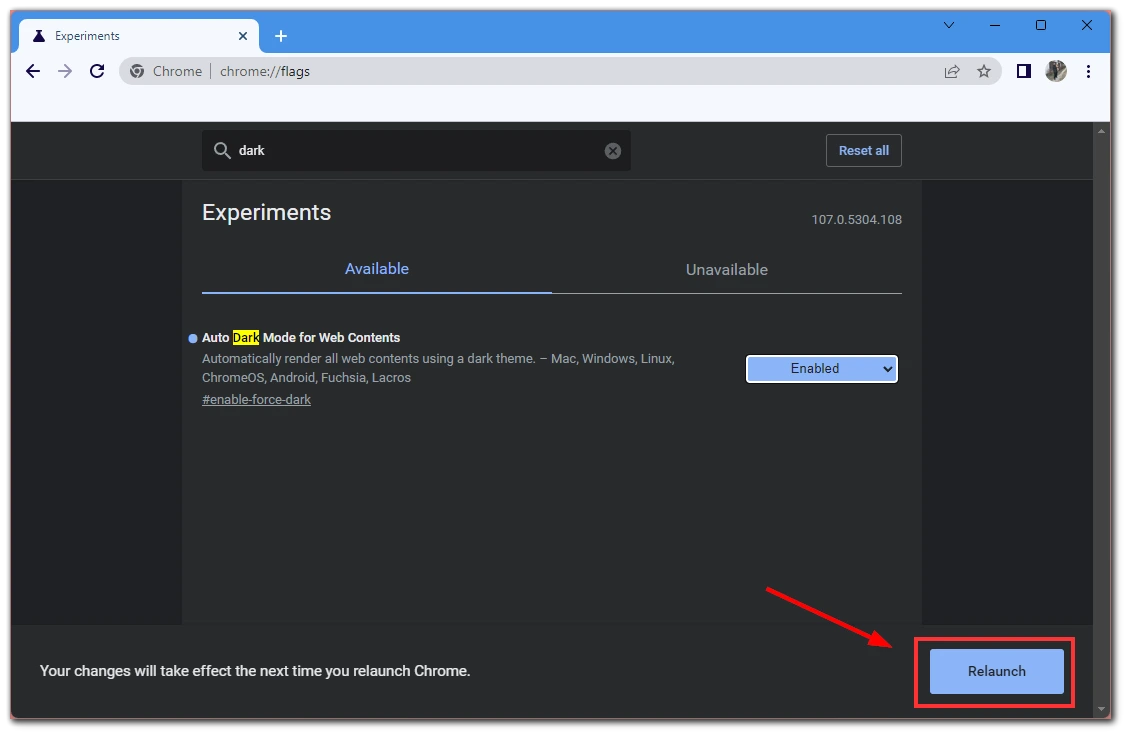Switch to the Available tab
The height and width of the screenshot is (737, 1129).
point(377,269)
